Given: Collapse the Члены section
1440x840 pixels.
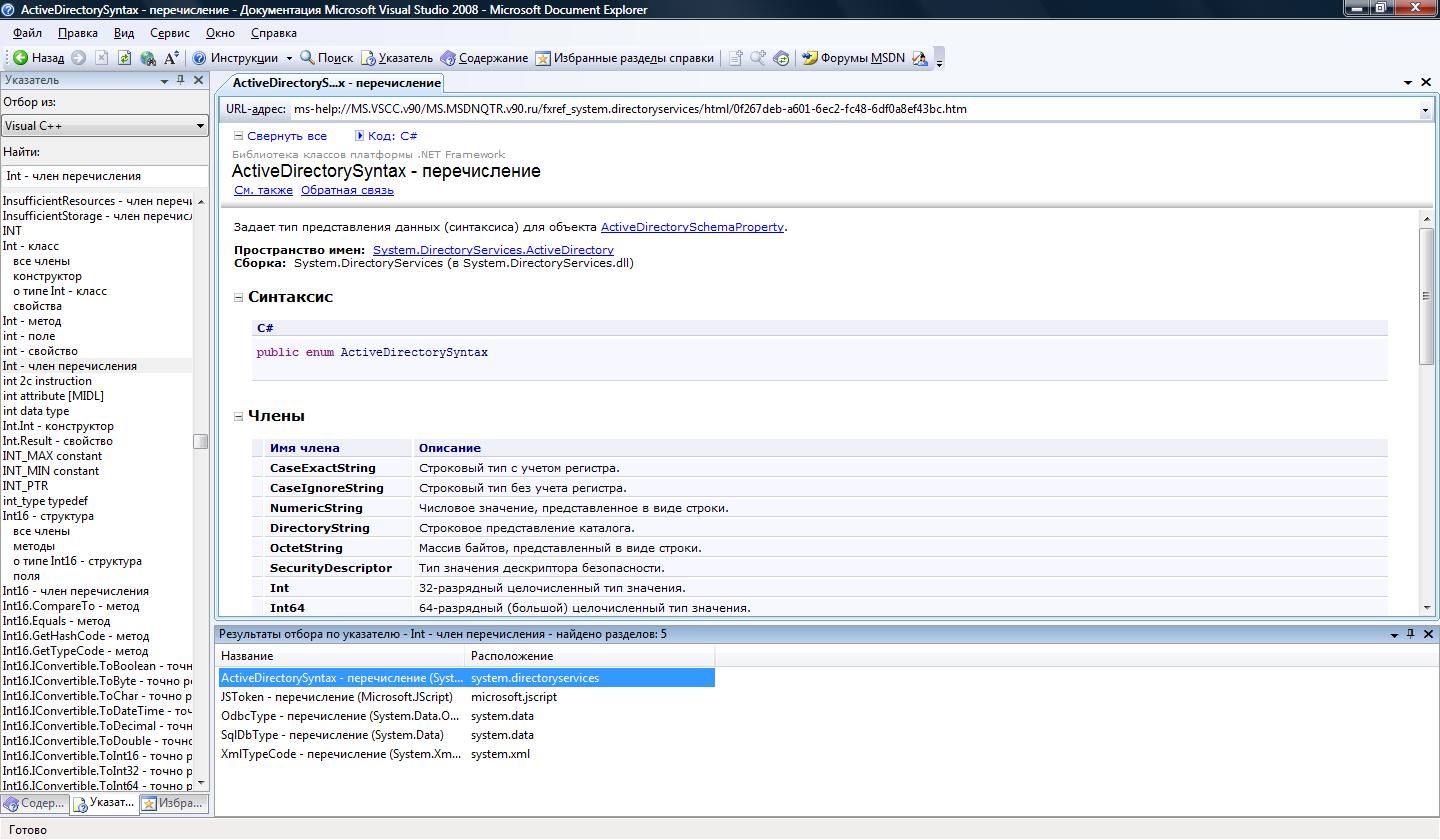Looking at the screenshot, I should pyautogui.click(x=239, y=416).
